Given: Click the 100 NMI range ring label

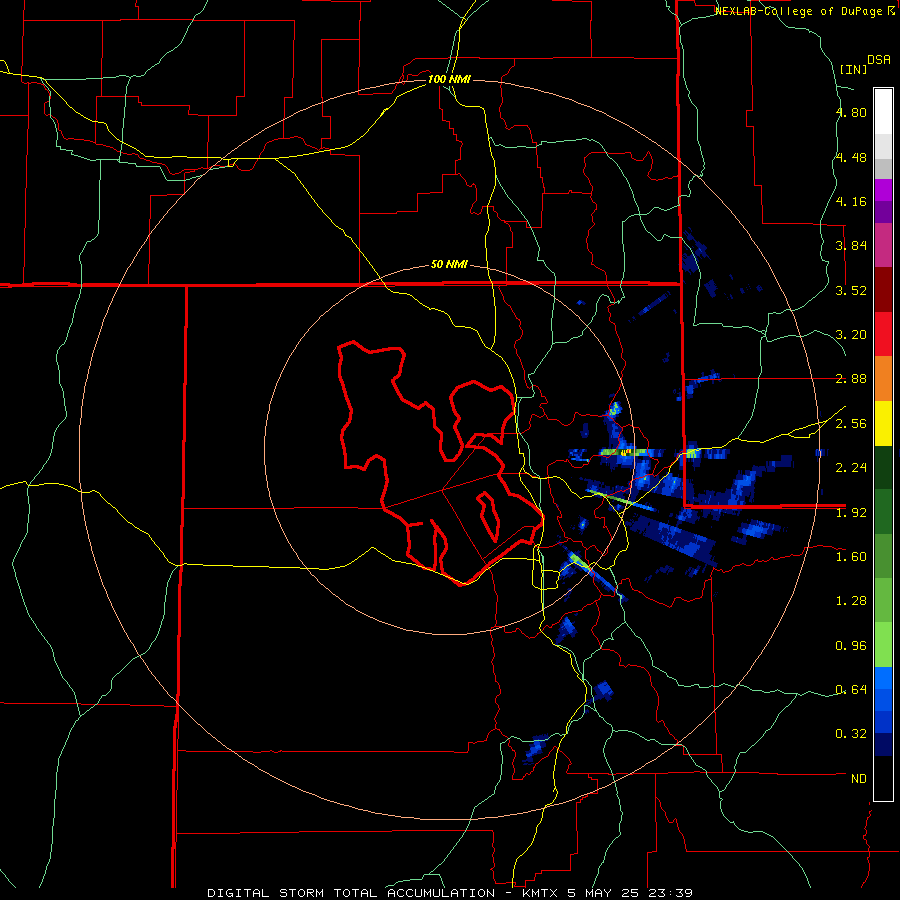Looking at the screenshot, I should click(449, 79).
